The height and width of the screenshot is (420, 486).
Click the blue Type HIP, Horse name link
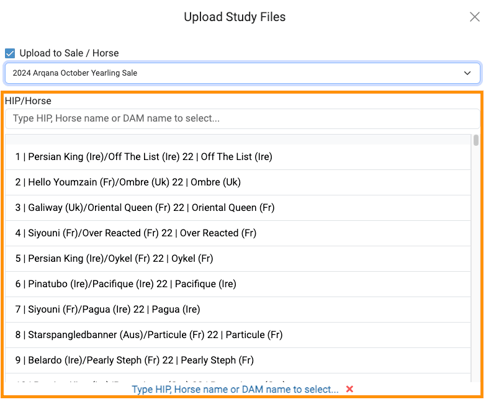235,389
